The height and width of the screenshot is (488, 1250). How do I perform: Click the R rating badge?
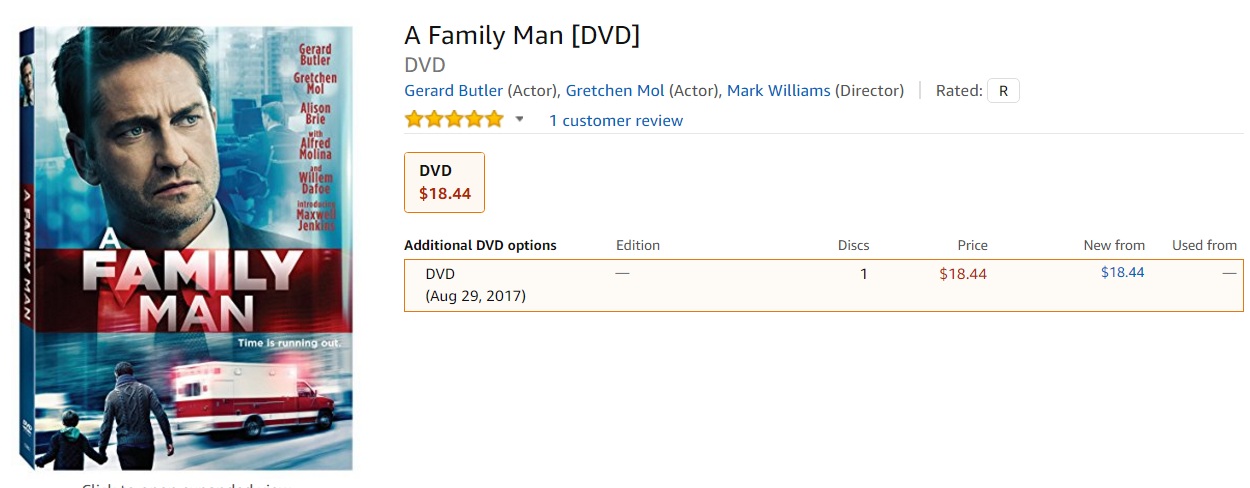(1003, 91)
